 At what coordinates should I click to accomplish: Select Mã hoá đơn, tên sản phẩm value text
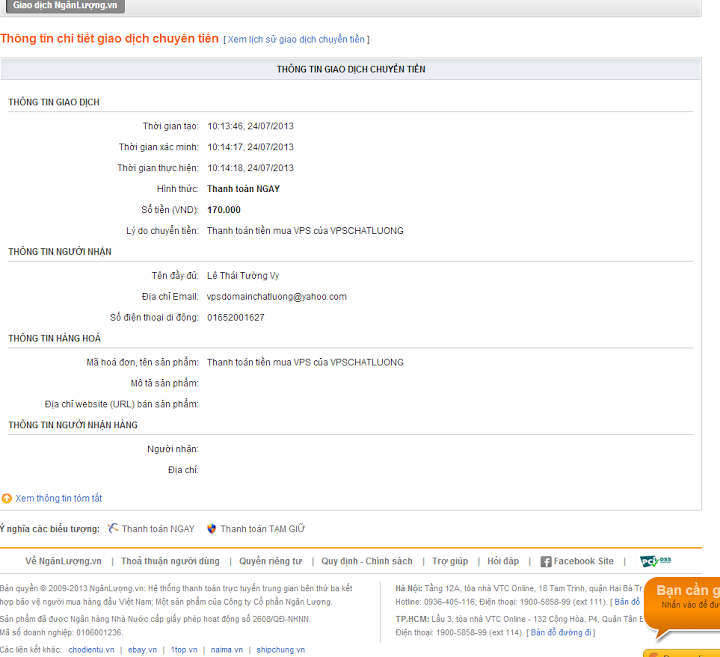305,362
